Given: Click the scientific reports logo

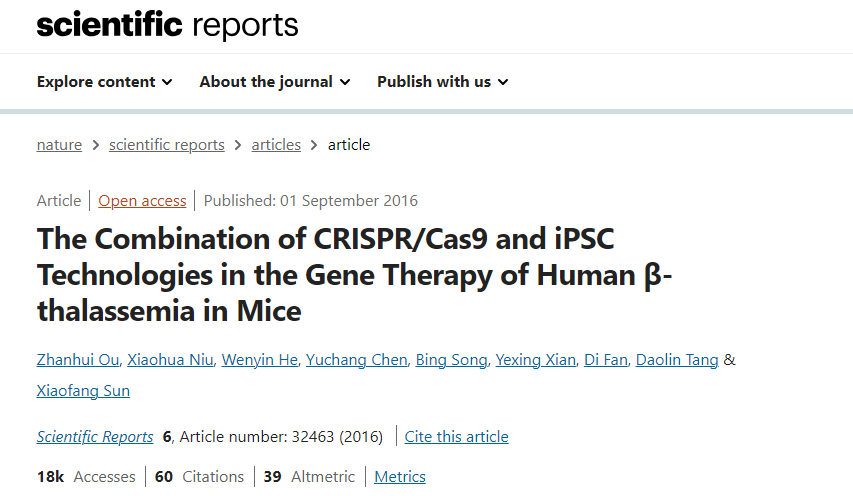Looking at the screenshot, I should (x=168, y=25).
